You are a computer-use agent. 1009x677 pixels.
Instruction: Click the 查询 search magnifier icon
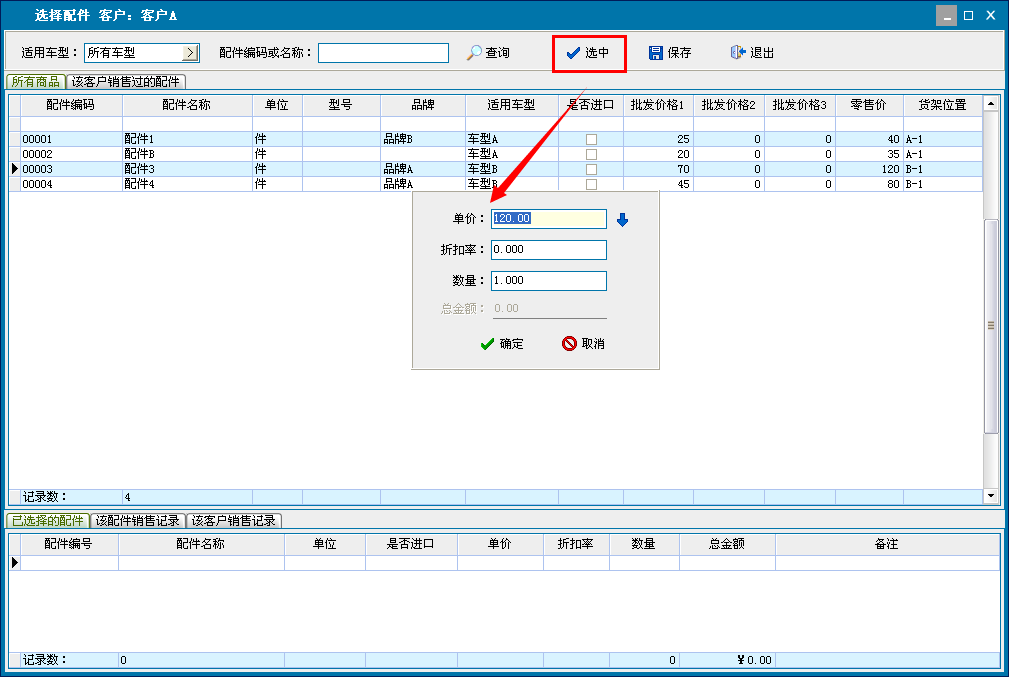pos(474,53)
